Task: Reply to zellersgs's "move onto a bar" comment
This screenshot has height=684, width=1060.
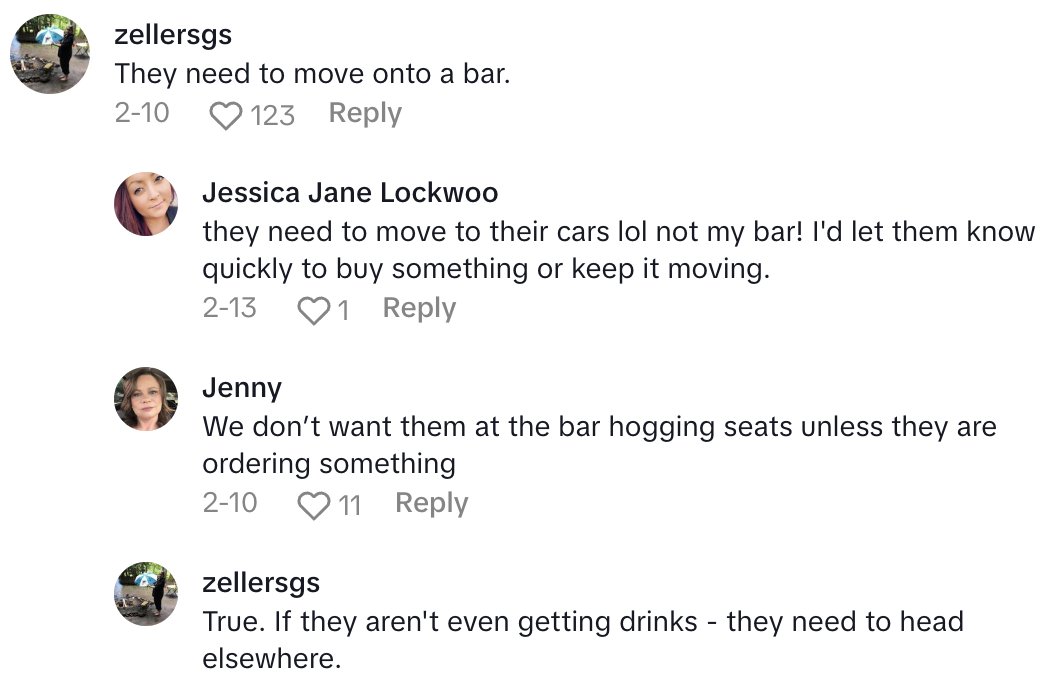Action: click(365, 114)
